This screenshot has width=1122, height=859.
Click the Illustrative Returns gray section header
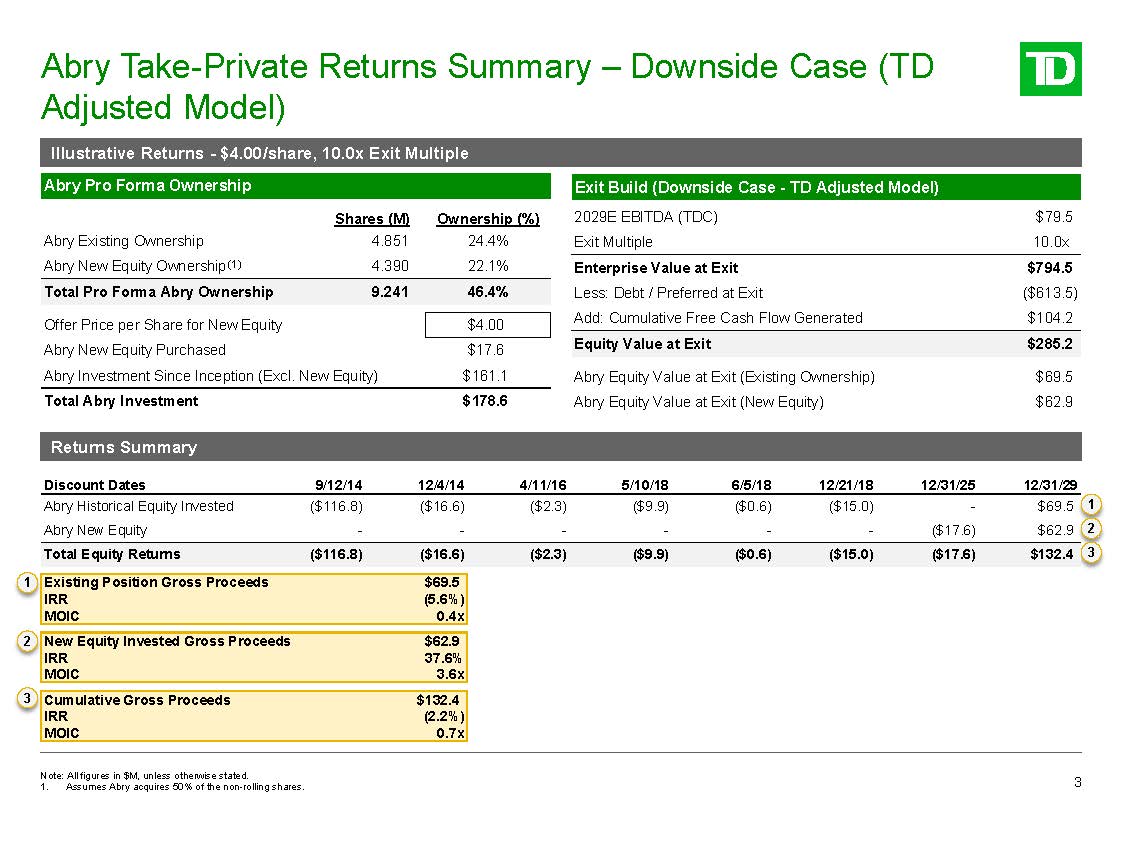click(560, 153)
